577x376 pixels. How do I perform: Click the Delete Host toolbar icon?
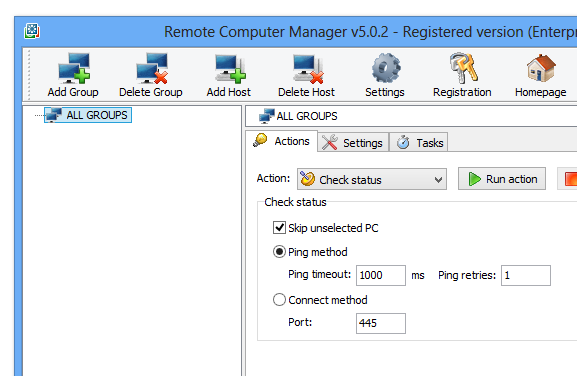pyautogui.click(x=308, y=68)
